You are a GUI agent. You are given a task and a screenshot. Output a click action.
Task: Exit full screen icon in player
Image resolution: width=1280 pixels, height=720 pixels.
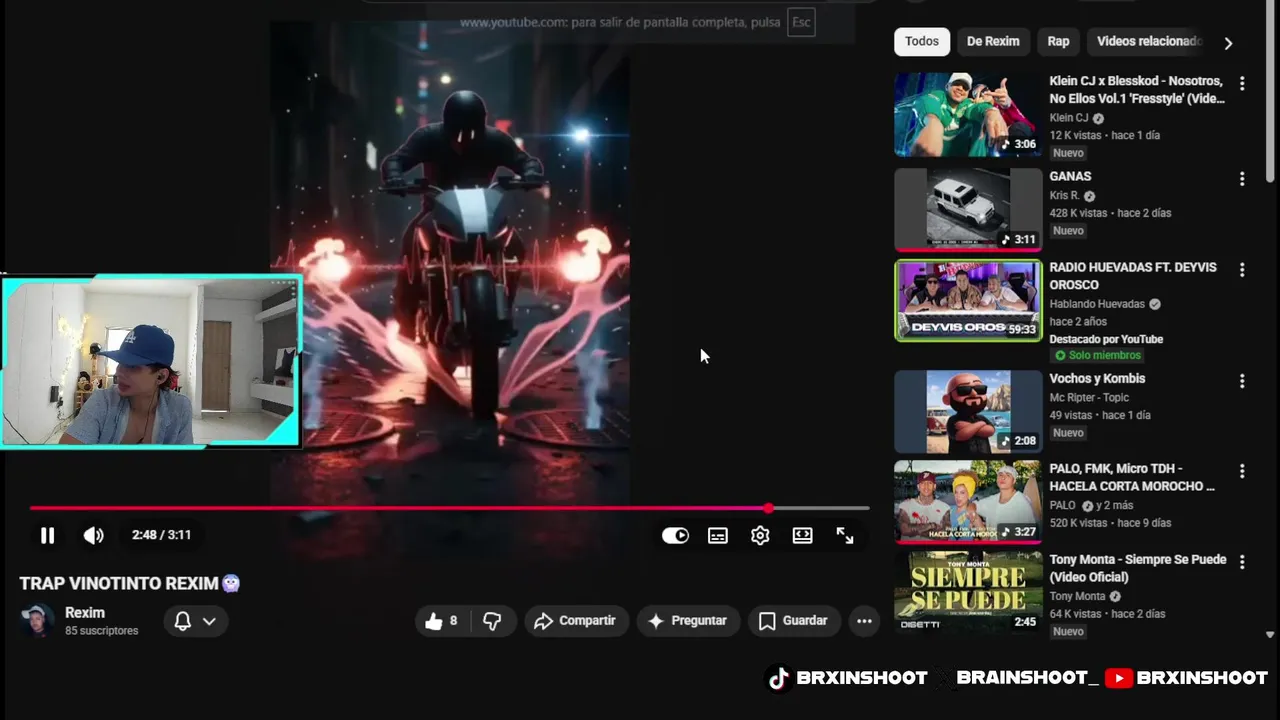(x=845, y=535)
